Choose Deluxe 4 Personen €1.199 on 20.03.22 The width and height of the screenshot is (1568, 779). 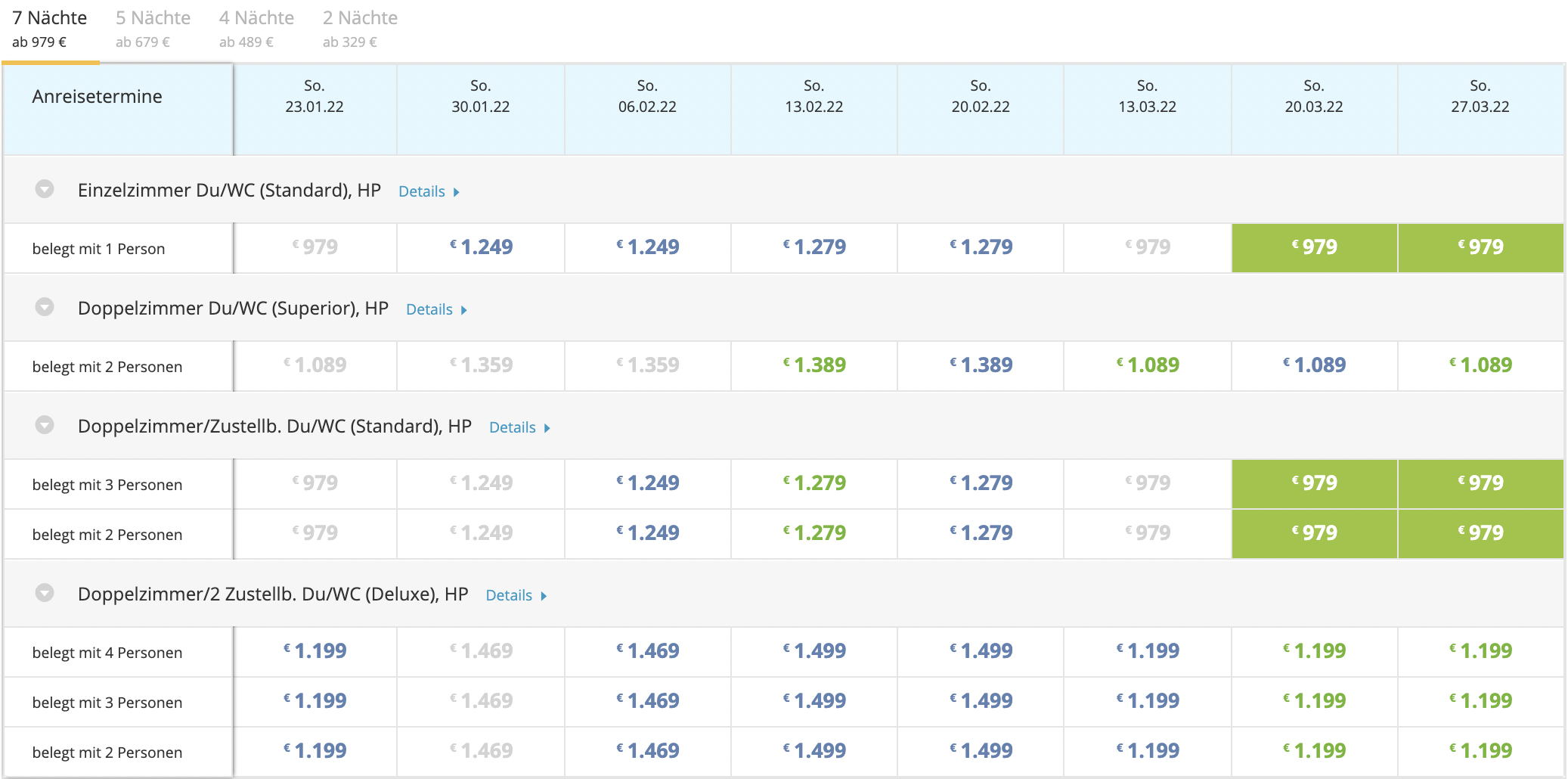pos(1314,651)
